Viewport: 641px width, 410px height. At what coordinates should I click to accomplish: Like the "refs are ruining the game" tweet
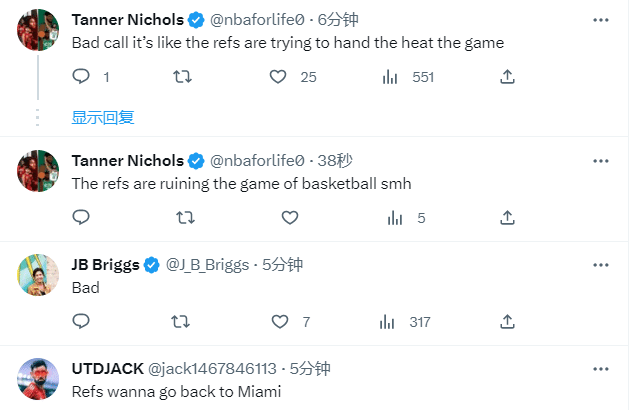click(290, 217)
